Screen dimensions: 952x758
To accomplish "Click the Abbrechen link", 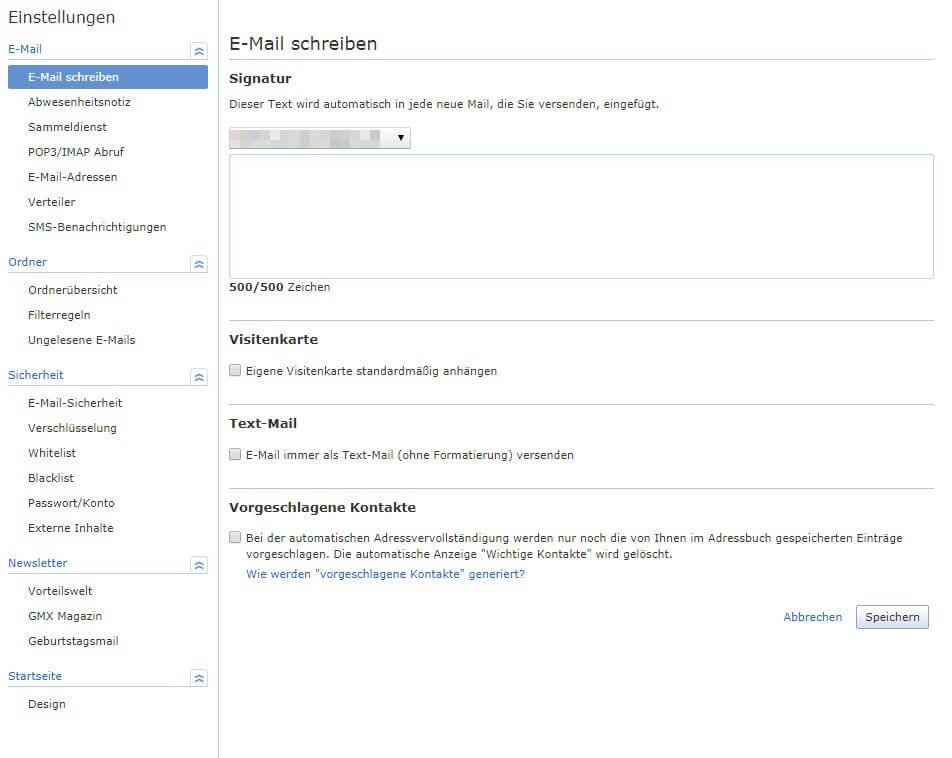I will point(812,617).
